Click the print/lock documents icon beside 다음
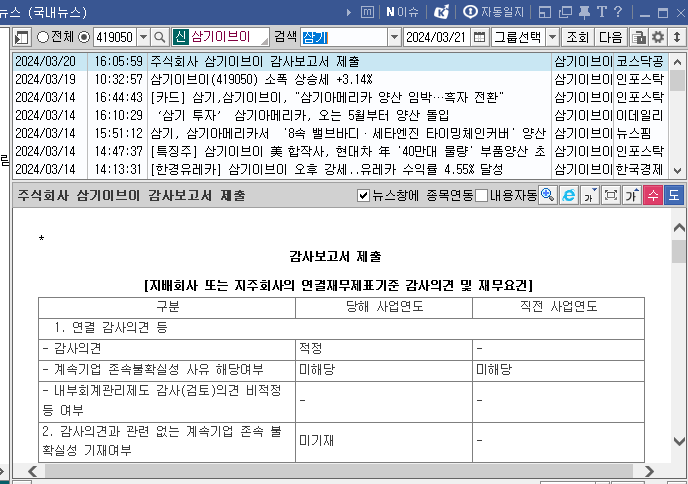Screen dimensions: 688x484 coord(639,37)
